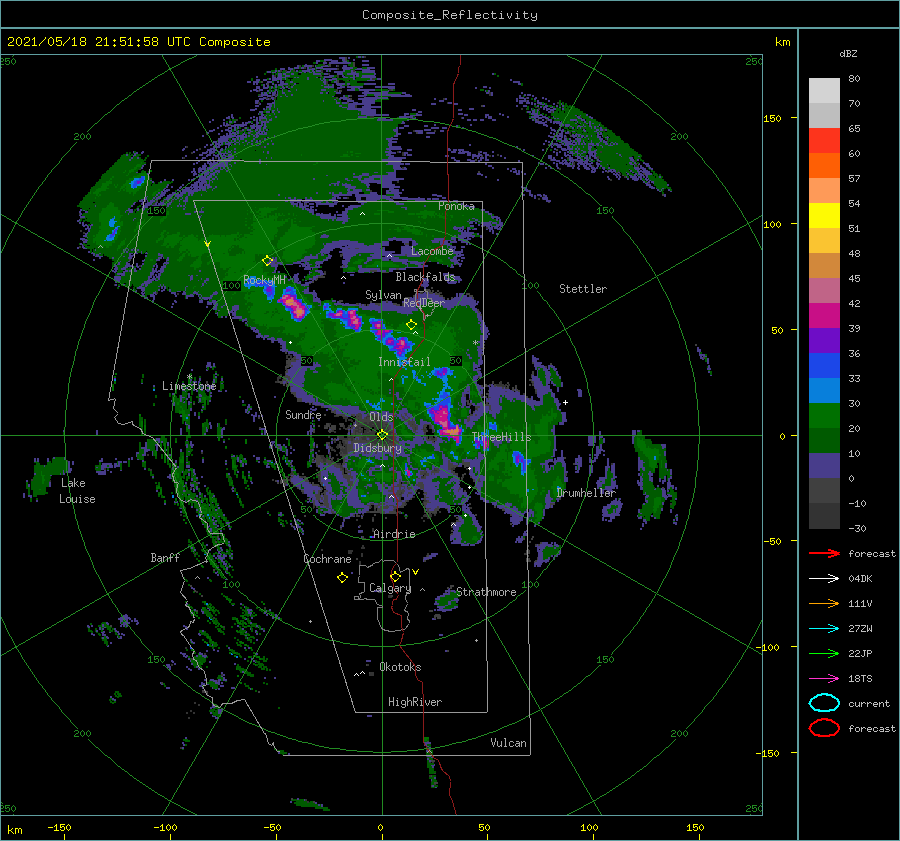Click the Sylvan label
The image size is (900, 841).
pos(383,295)
